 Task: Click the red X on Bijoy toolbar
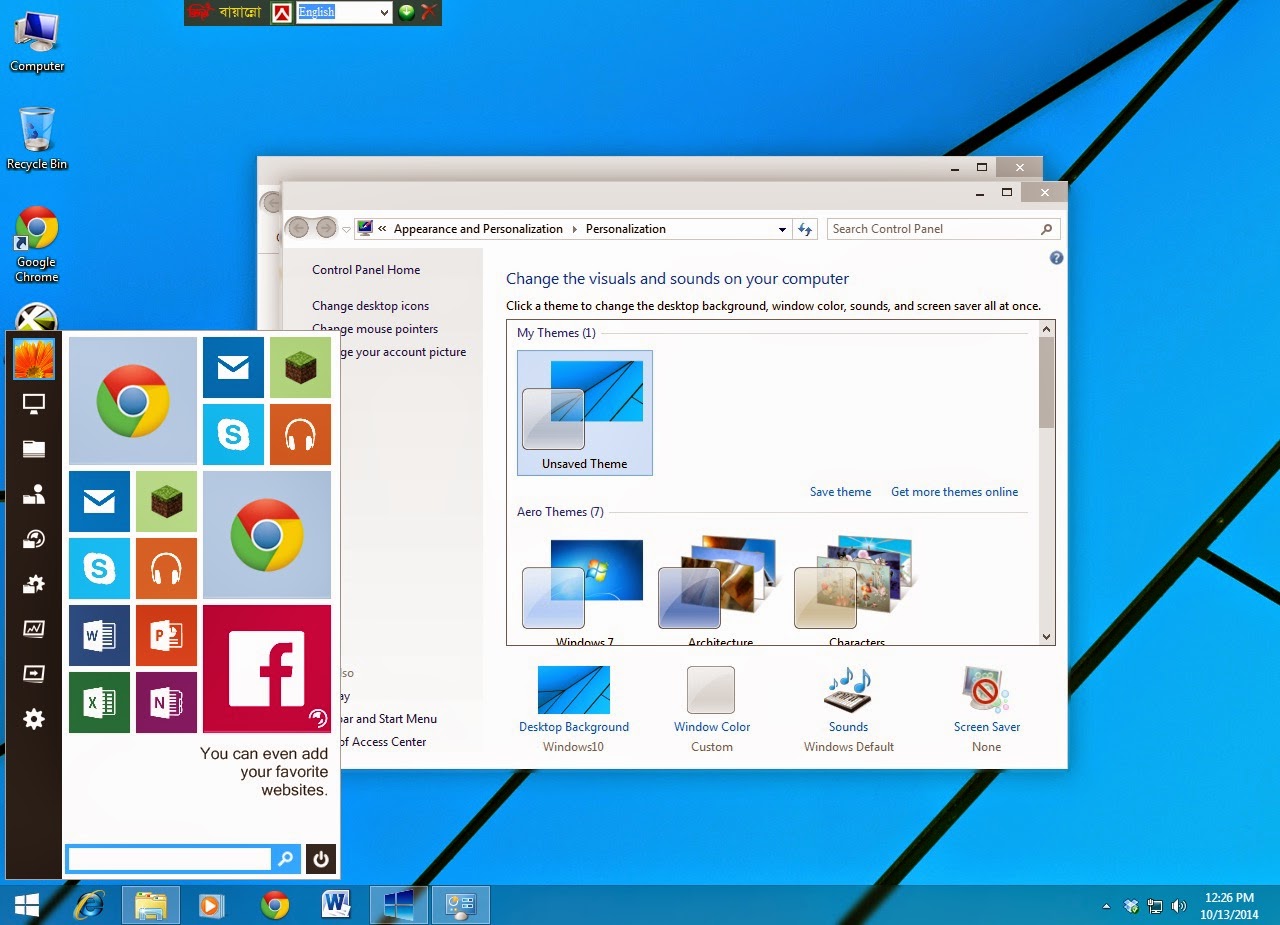click(428, 12)
